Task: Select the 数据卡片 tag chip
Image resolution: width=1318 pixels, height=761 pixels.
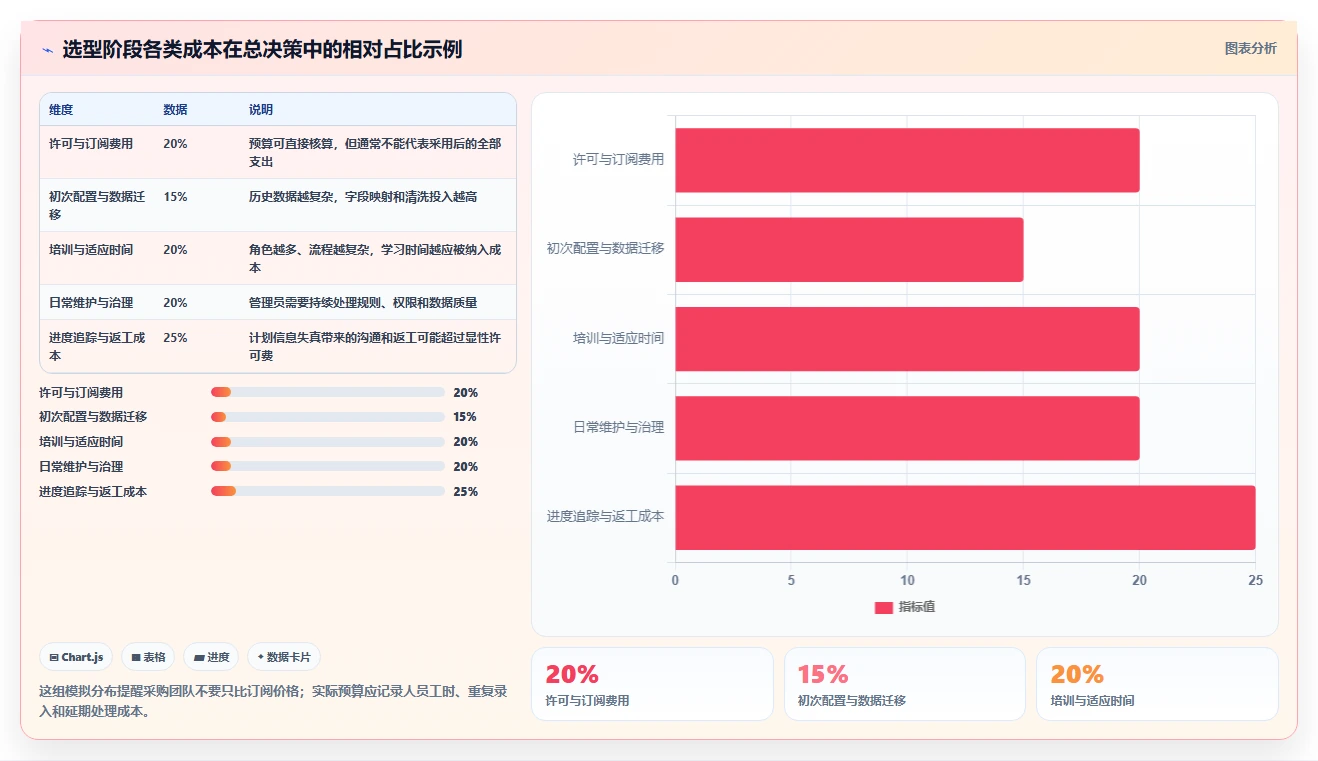Action: click(284, 657)
